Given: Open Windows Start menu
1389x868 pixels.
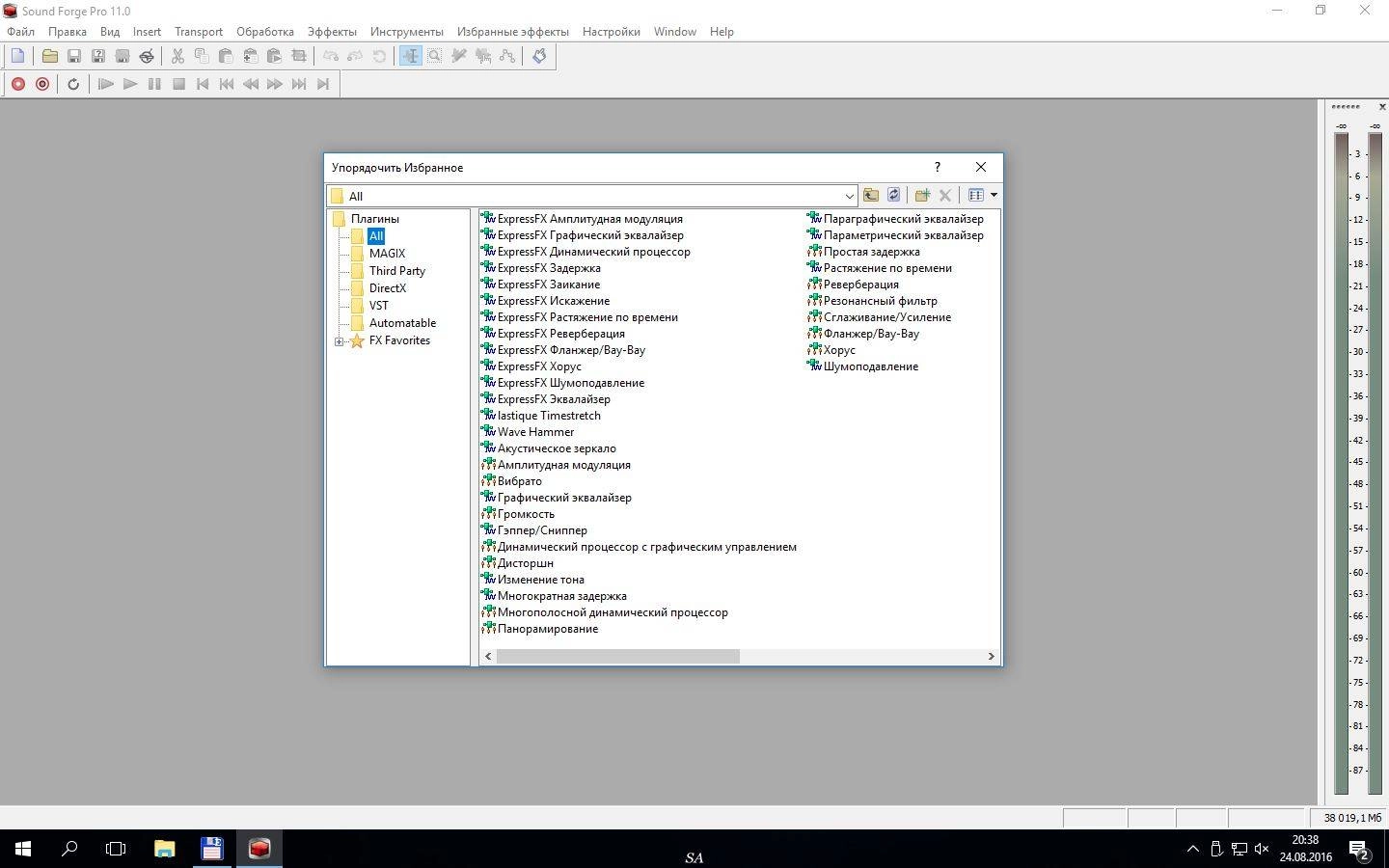Looking at the screenshot, I should (x=23, y=849).
